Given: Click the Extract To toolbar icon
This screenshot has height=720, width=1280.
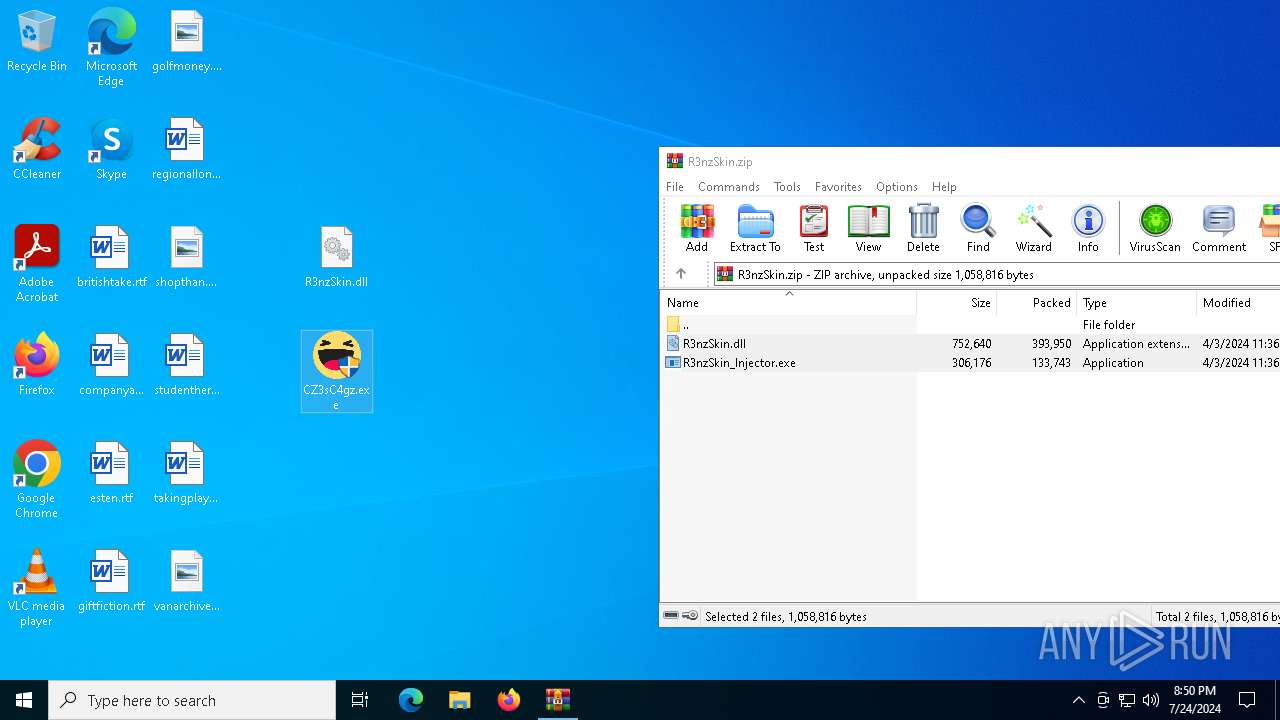Looking at the screenshot, I should coord(755,228).
